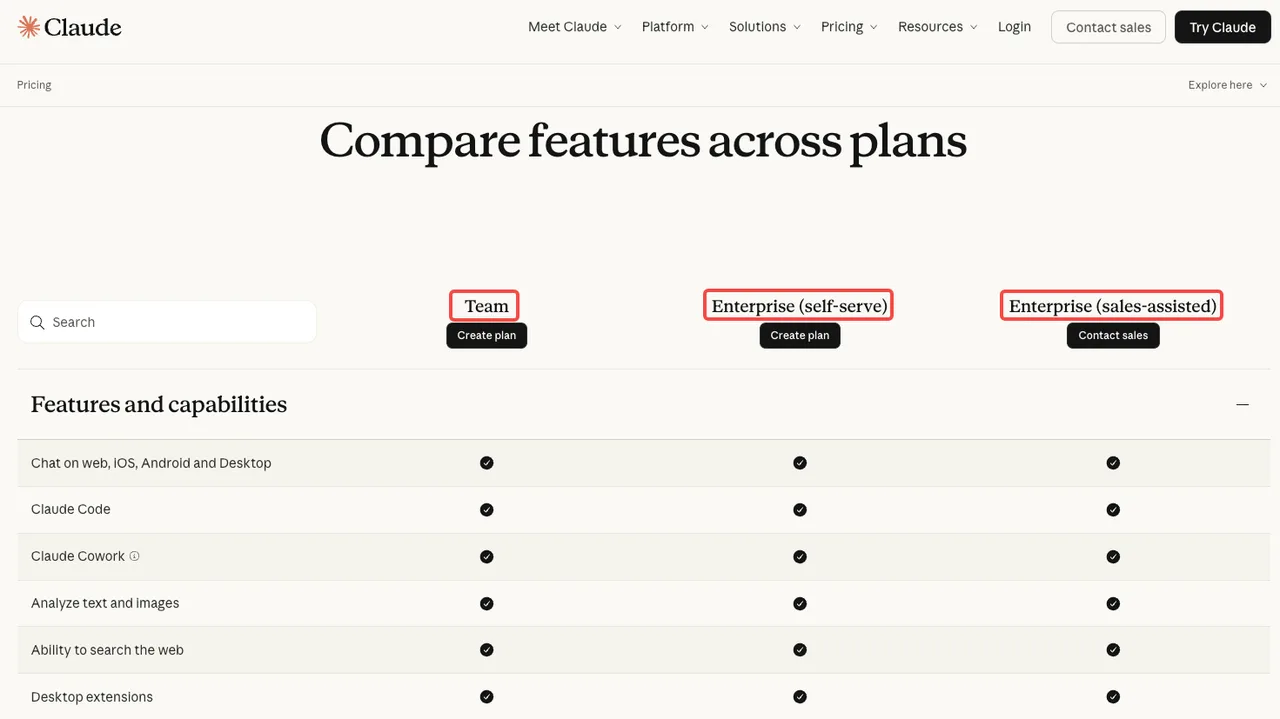Click the Team checkmark for Ability to search the web
Screen dimensions: 1280x719
tap(487, 650)
